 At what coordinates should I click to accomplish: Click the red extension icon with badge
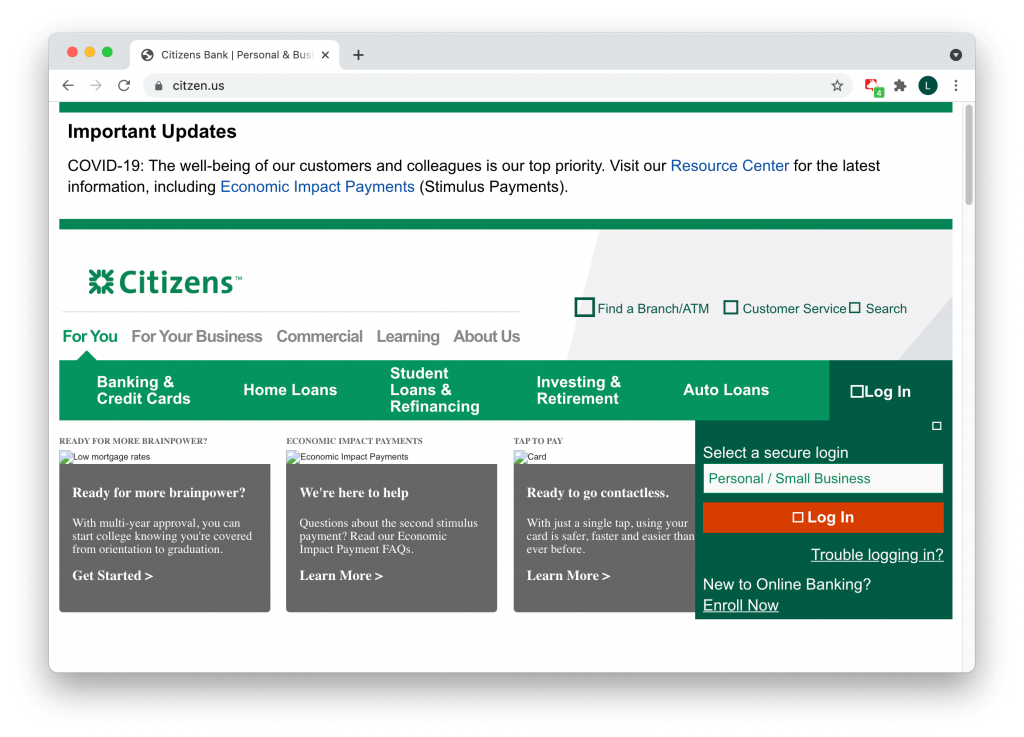tap(873, 87)
